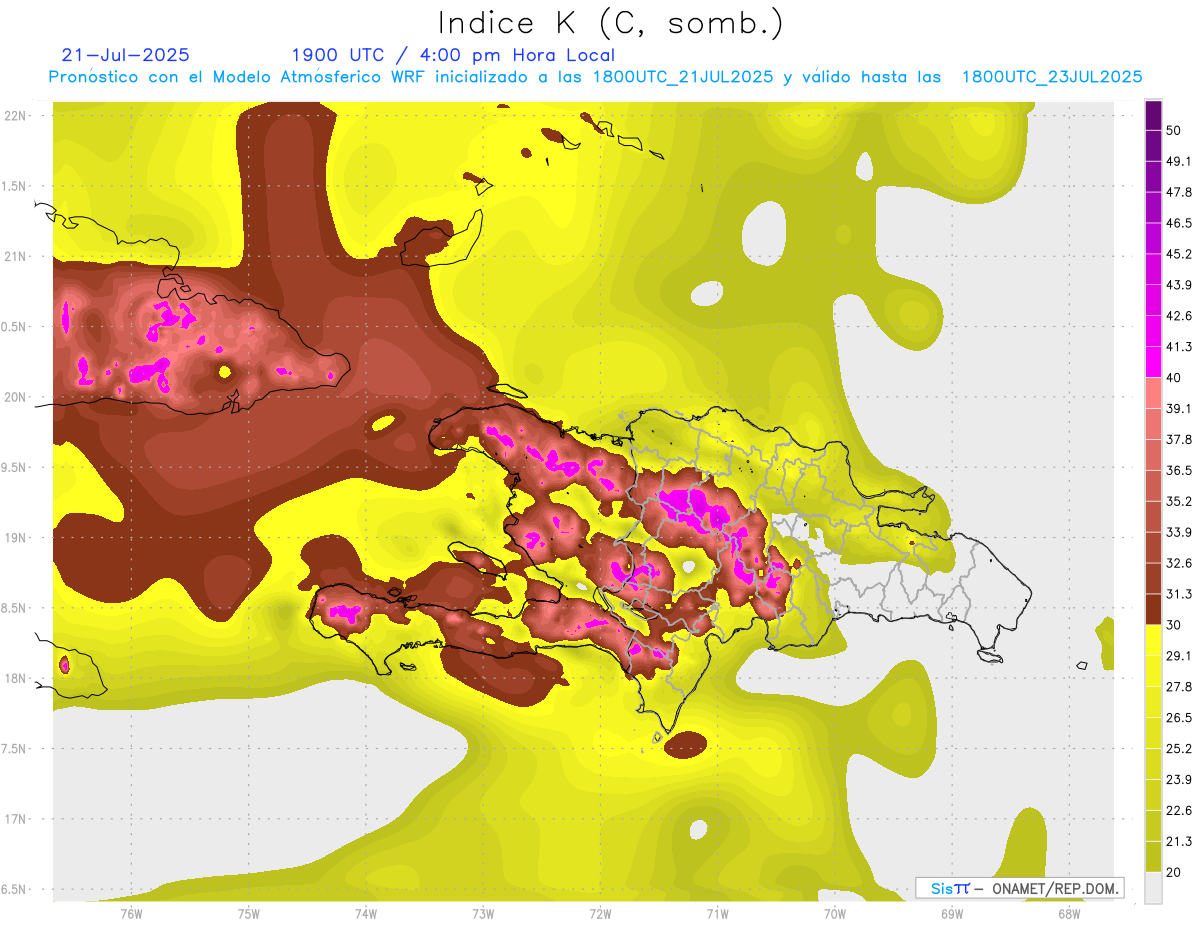This screenshot has height=927, width=1200.
Task: Click the colorbar value '47.8'
Action: (1178, 192)
